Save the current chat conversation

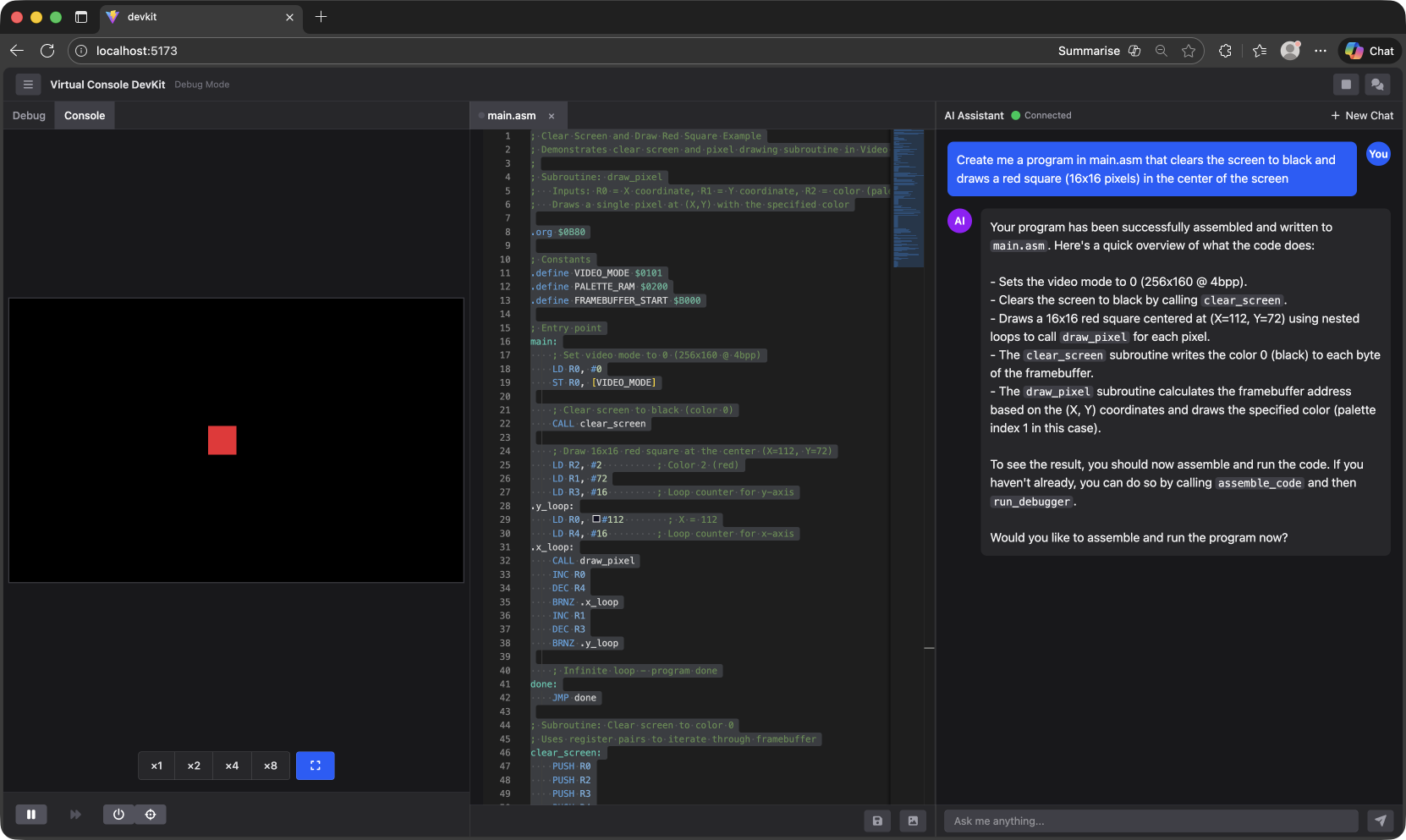(x=877, y=821)
